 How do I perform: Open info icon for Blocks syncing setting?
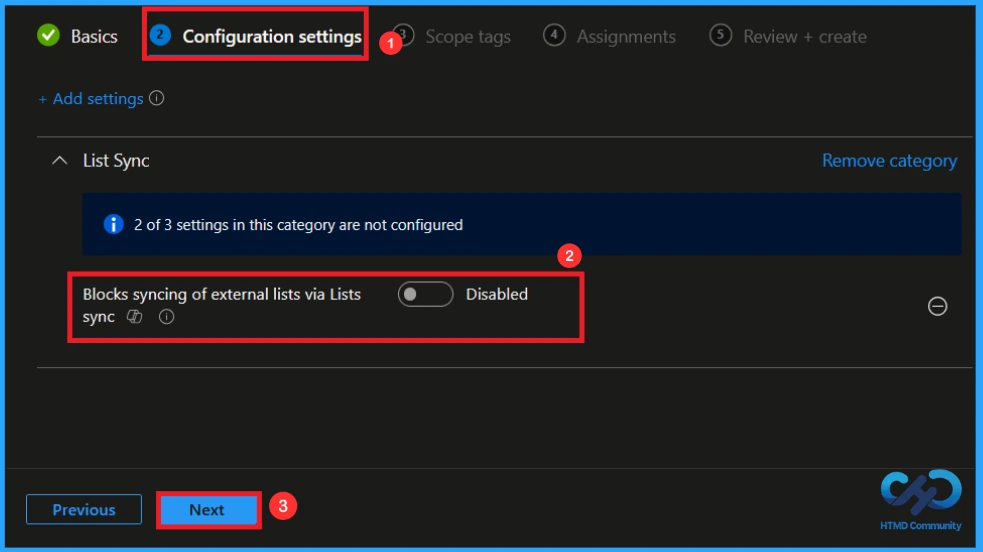tap(166, 316)
